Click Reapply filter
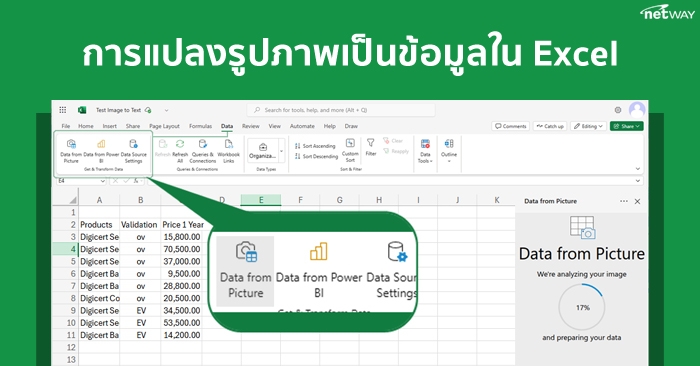 click(x=396, y=151)
